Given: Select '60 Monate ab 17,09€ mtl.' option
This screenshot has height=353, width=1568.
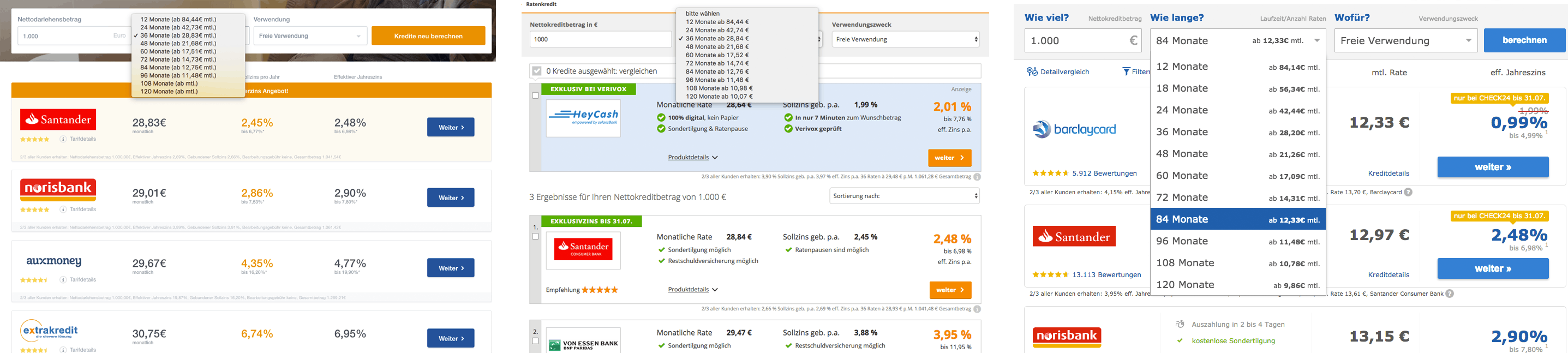Looking at the screenshot, I should pos(1237,176).
